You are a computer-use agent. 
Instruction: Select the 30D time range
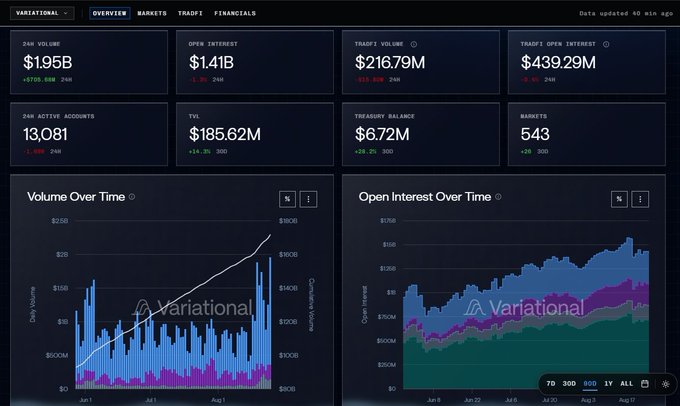click(569, 383)
